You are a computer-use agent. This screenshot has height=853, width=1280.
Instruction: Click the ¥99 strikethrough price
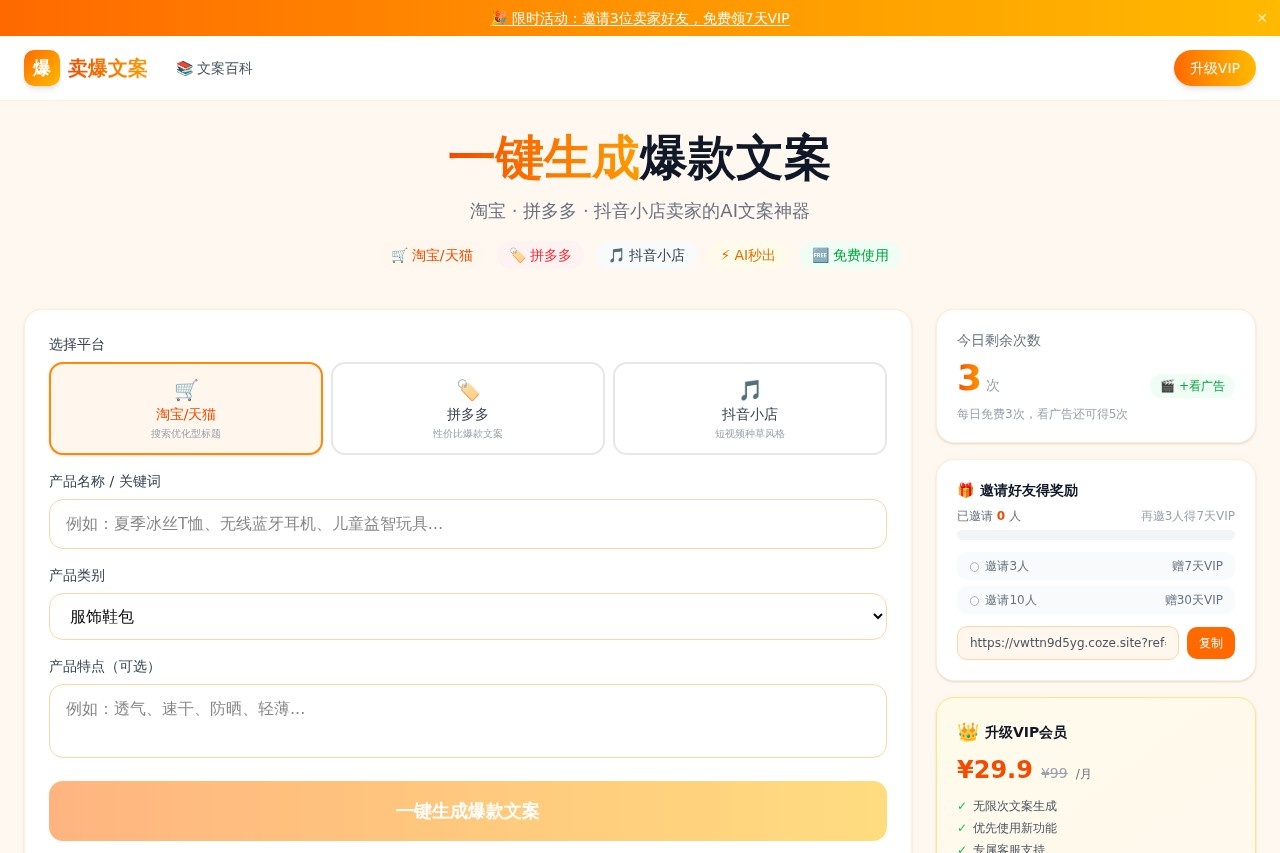click(1054, 773)
